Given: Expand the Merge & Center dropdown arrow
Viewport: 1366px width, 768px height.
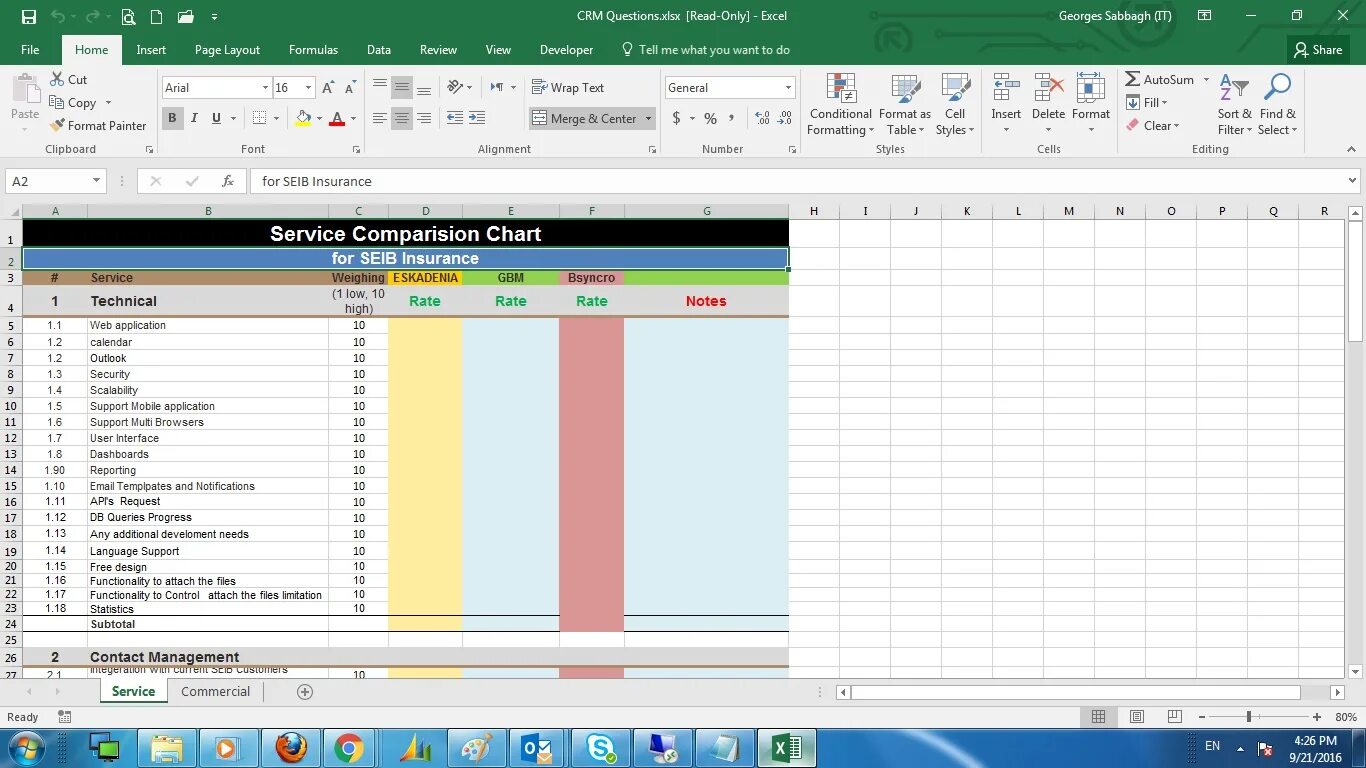Looking at the screenshot, I should [x=648, y=118].
